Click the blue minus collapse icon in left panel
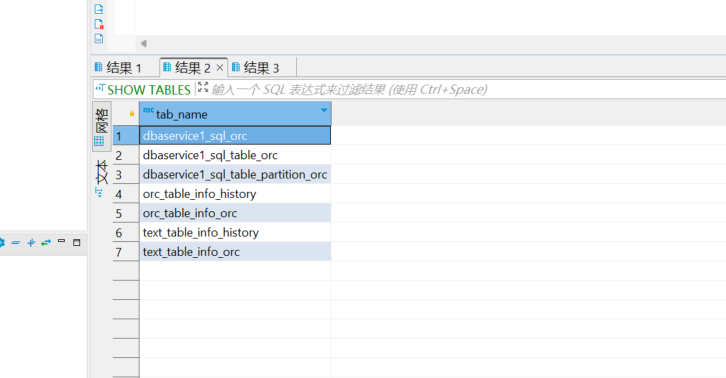726x378 pixels. click(x=16, y=242)
